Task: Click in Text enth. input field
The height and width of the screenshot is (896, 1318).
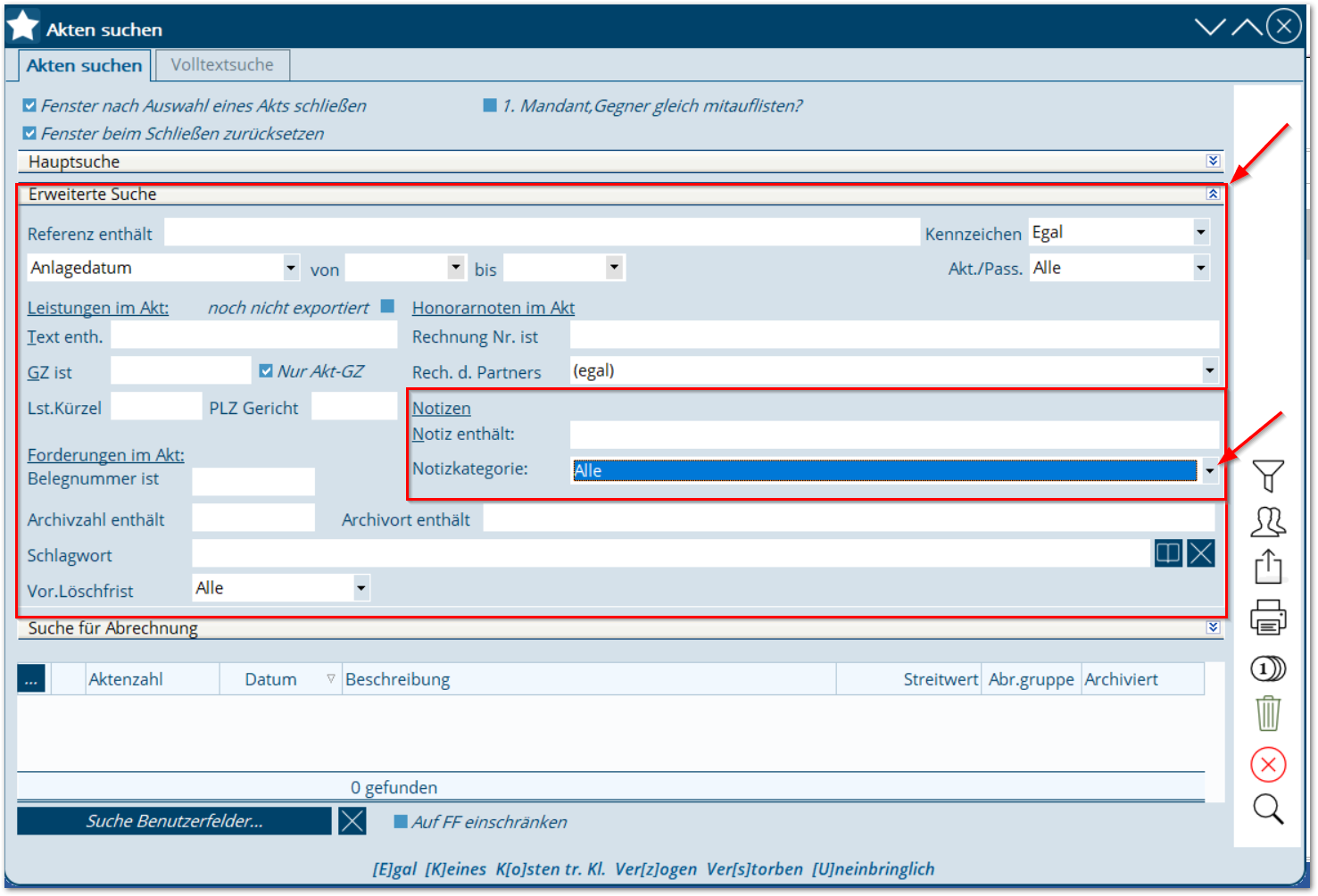Action: (253, 335)
